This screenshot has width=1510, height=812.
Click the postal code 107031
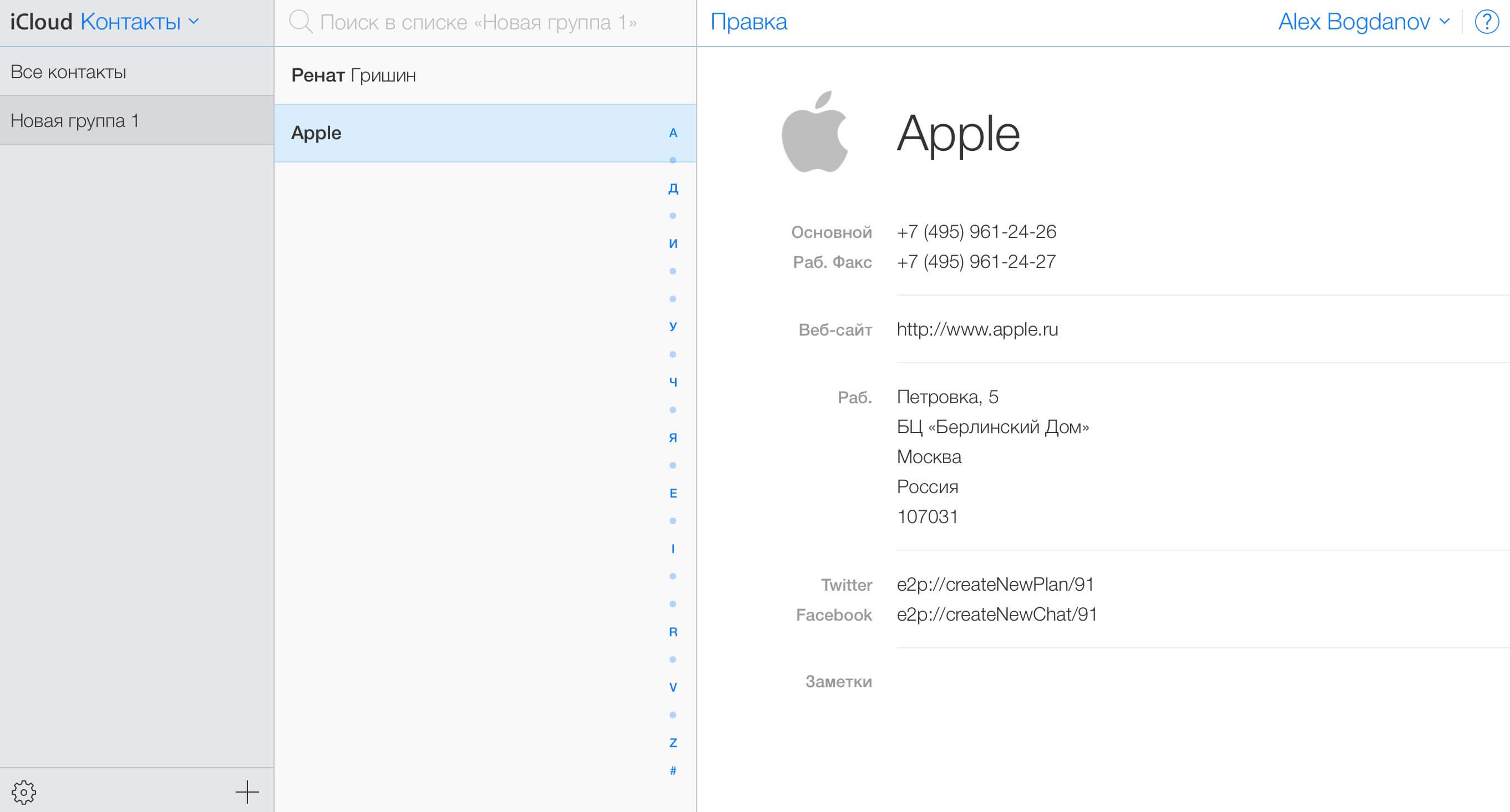click(x=927, y=516)
